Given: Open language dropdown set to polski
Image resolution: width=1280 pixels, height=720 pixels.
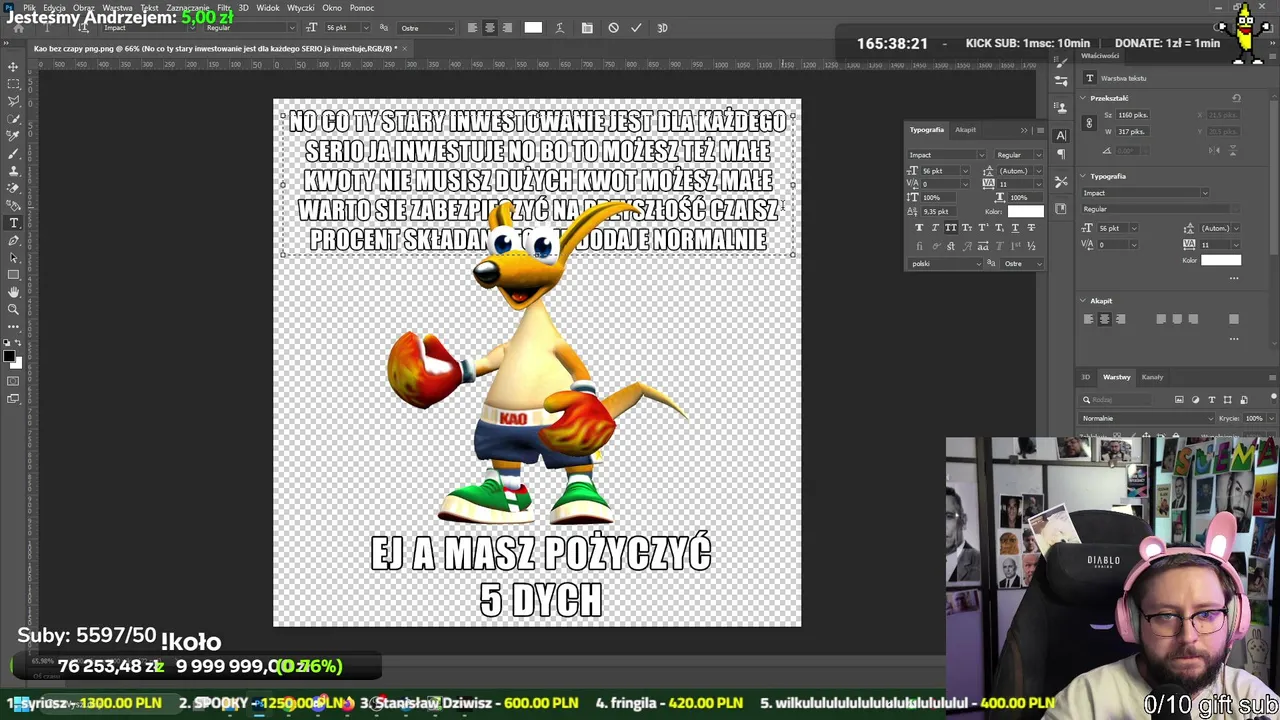Looking at the screenshot, I should pos(946,264).
